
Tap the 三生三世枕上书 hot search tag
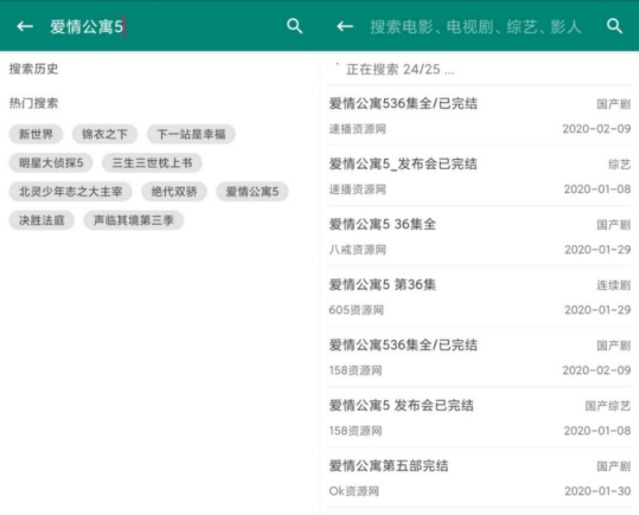(152, 163)
